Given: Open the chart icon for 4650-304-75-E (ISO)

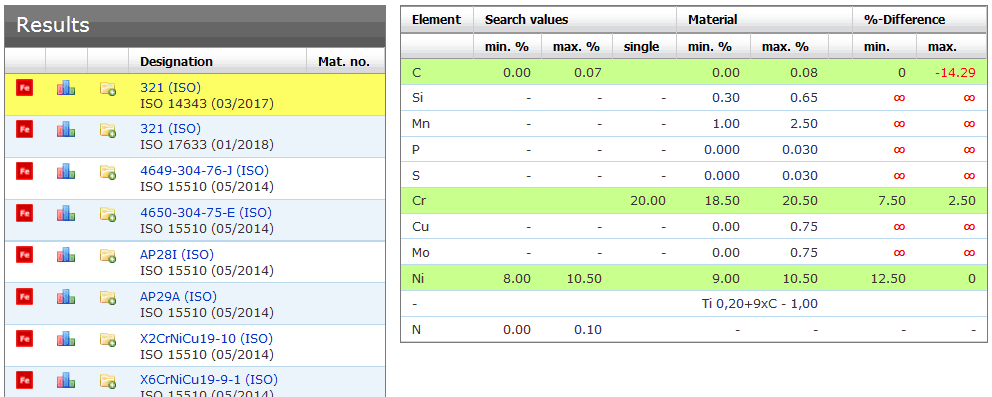Looking at the screenshot, I should 66,213.
